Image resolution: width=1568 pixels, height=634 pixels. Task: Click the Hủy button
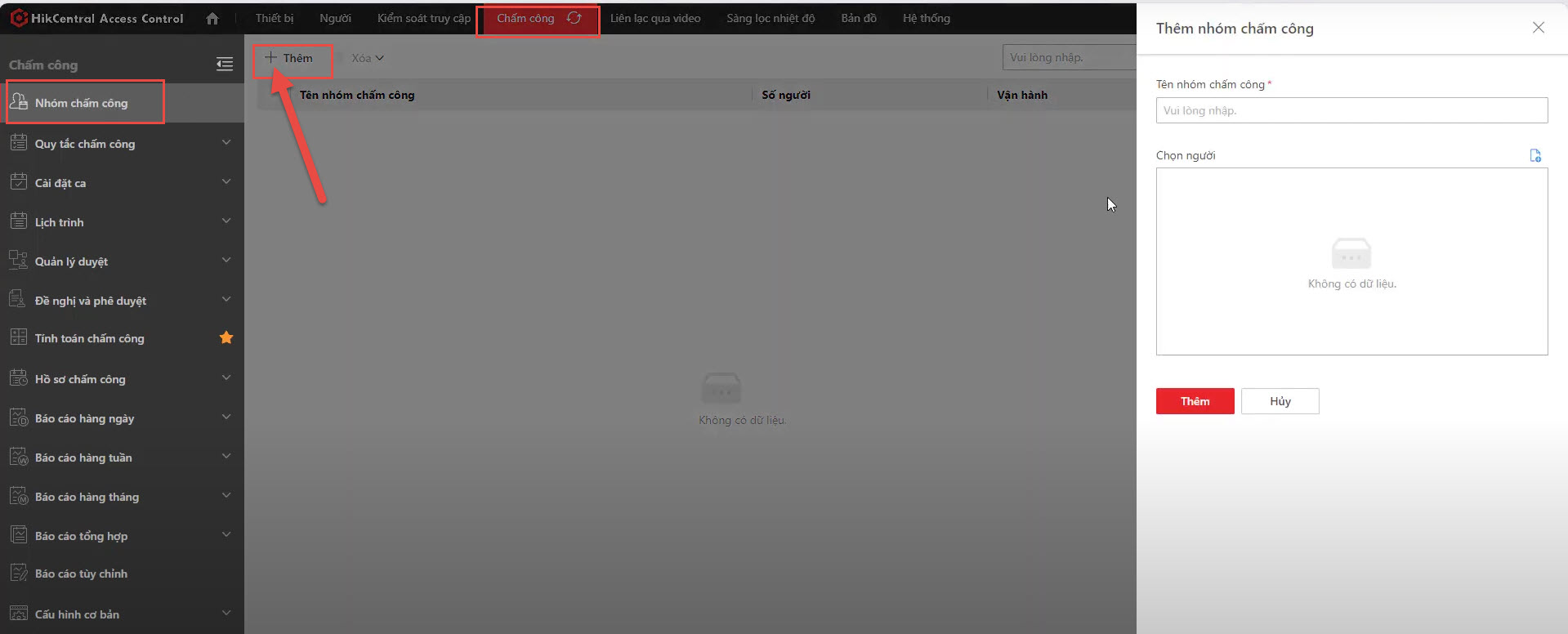pyautogui.click(x=1280, y=401)
